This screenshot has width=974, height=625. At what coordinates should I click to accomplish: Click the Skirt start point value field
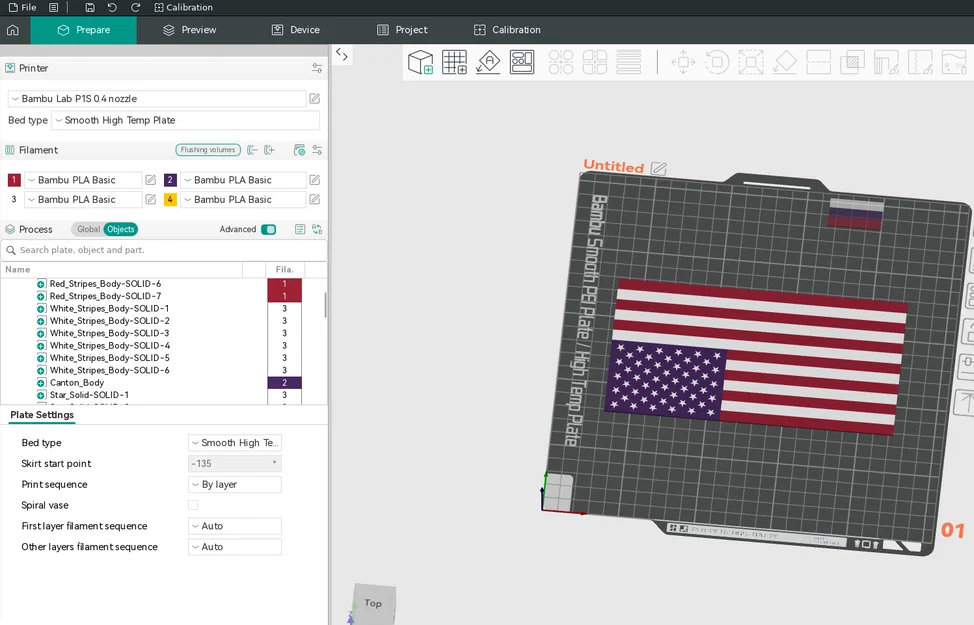[235, 463]
